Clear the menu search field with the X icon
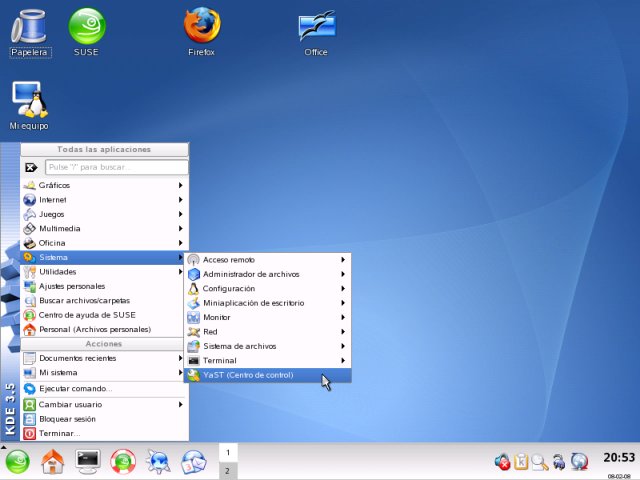The width and height of the screenshot is (640, 480). click(x=31, y=167)
